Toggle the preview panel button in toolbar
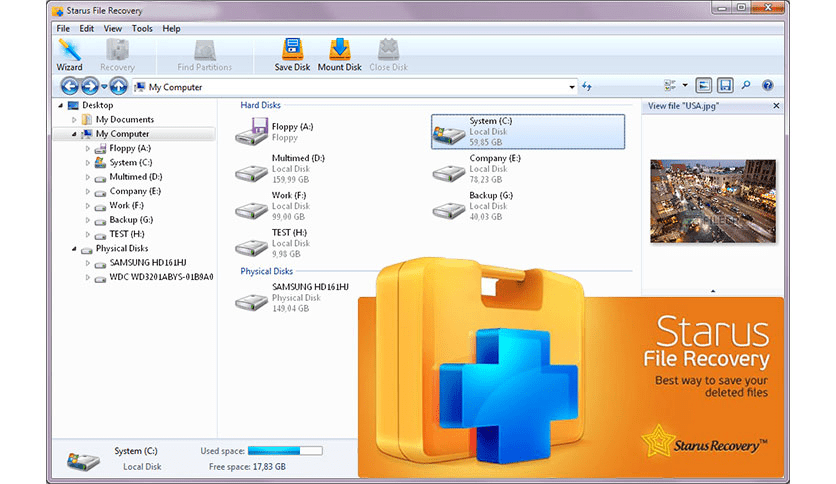 [x=704, y=87]
